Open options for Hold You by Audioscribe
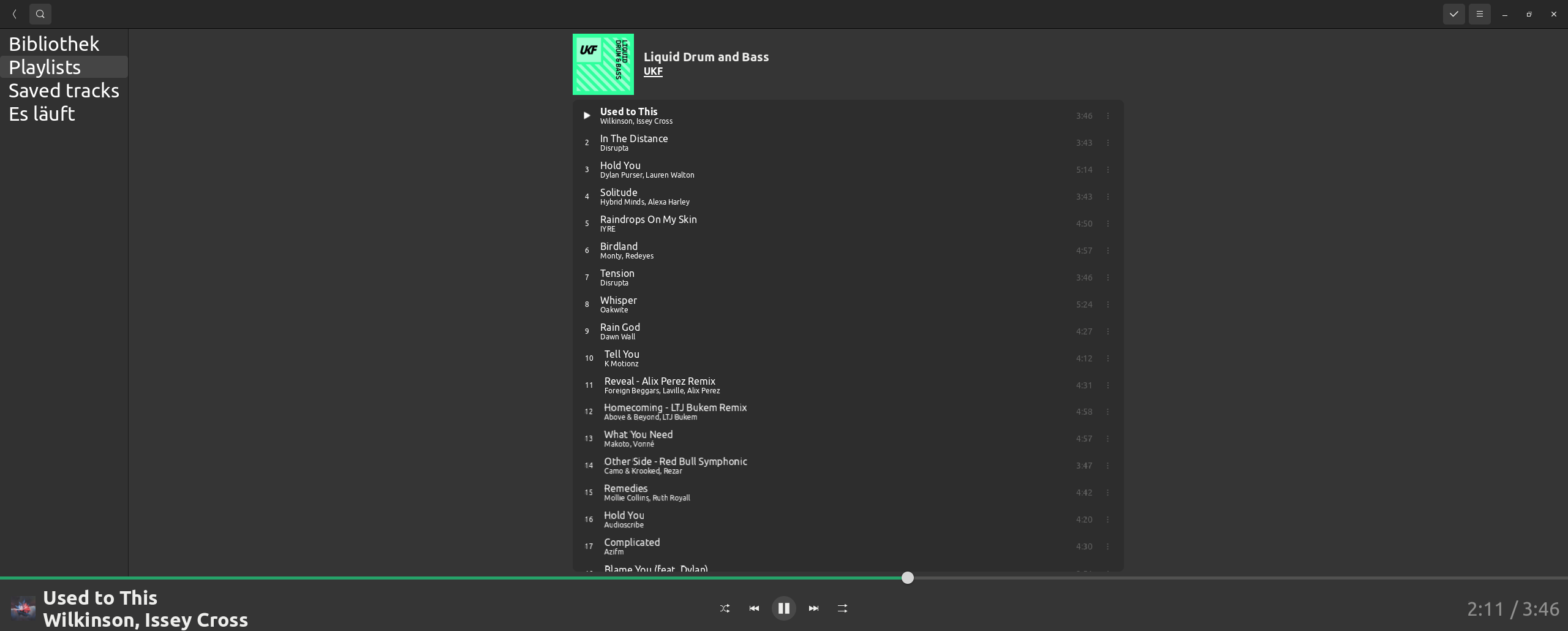This screenshot has height=631, width=1568. 1107,520
